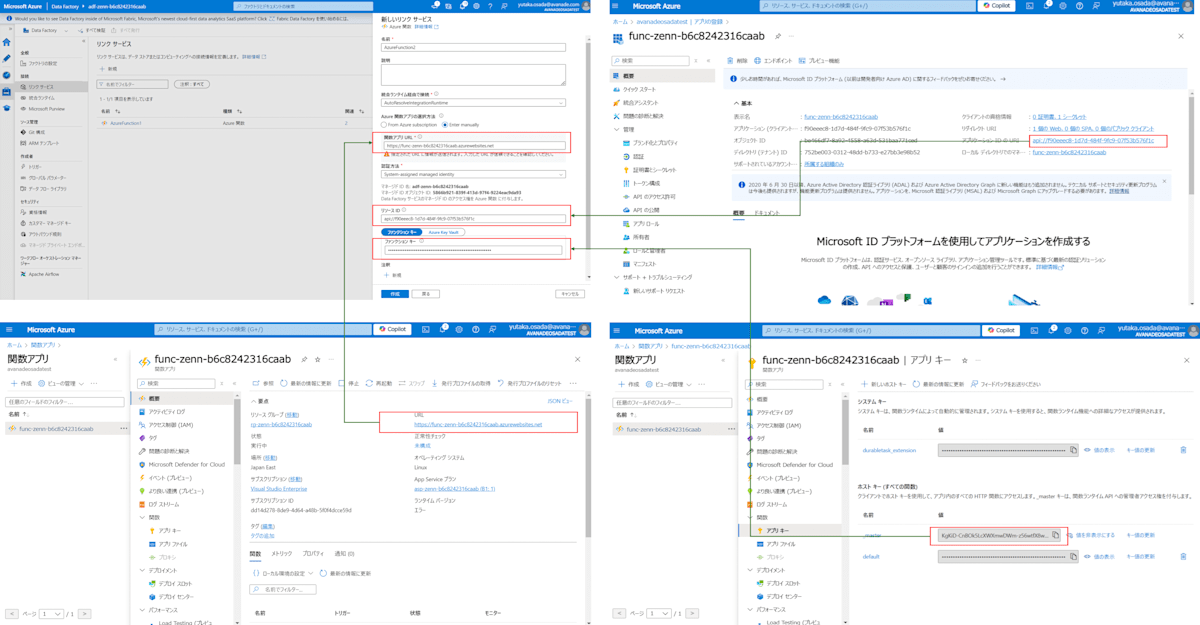This screenshot has height=625, width=1200.
Task: Collapse 関数 group in Function App overview menu
Action: (x=142, y=518)
